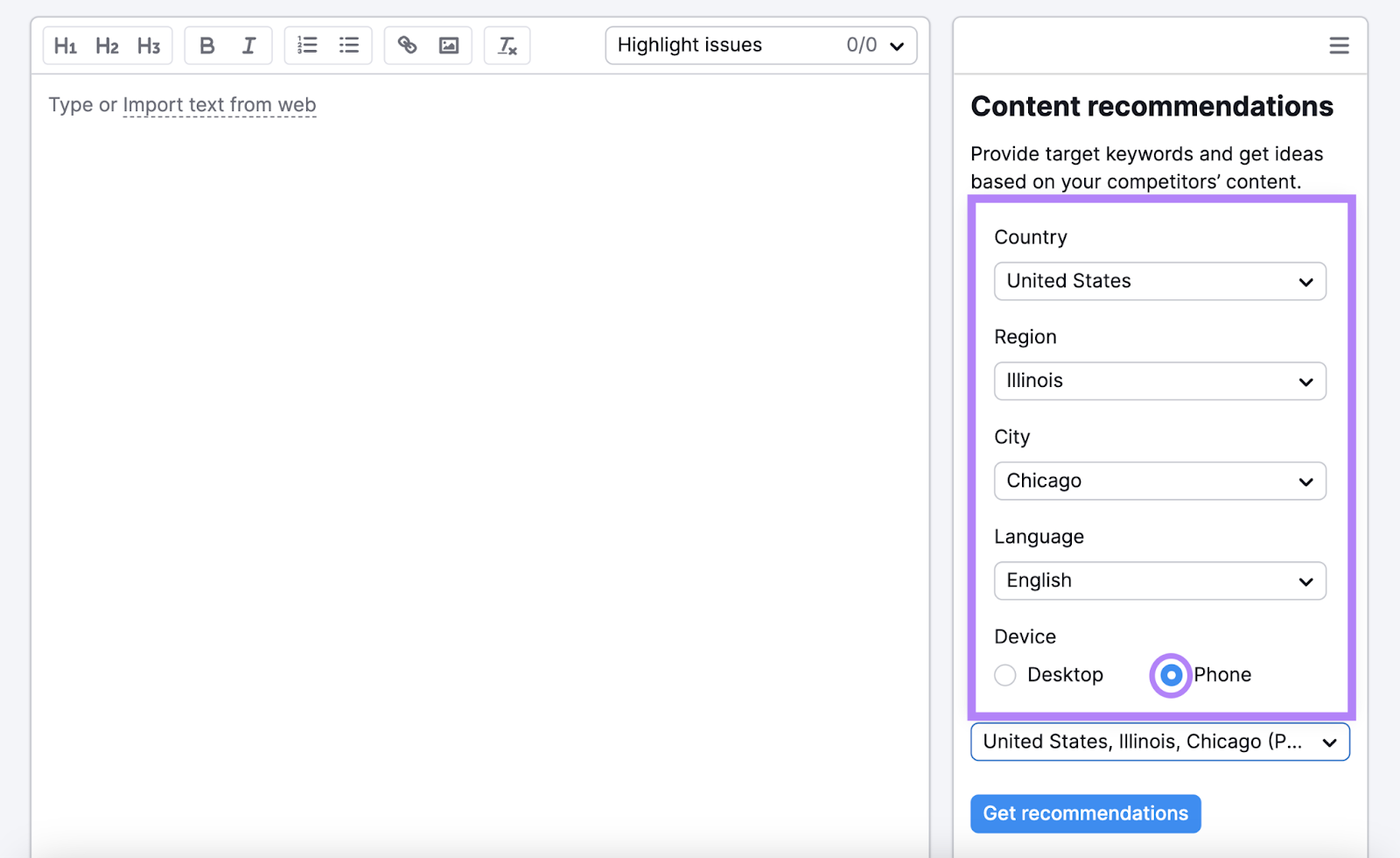Insert a numbered list
The image size is (1400, 858).
pyautogui.click(x=306, y=46)
